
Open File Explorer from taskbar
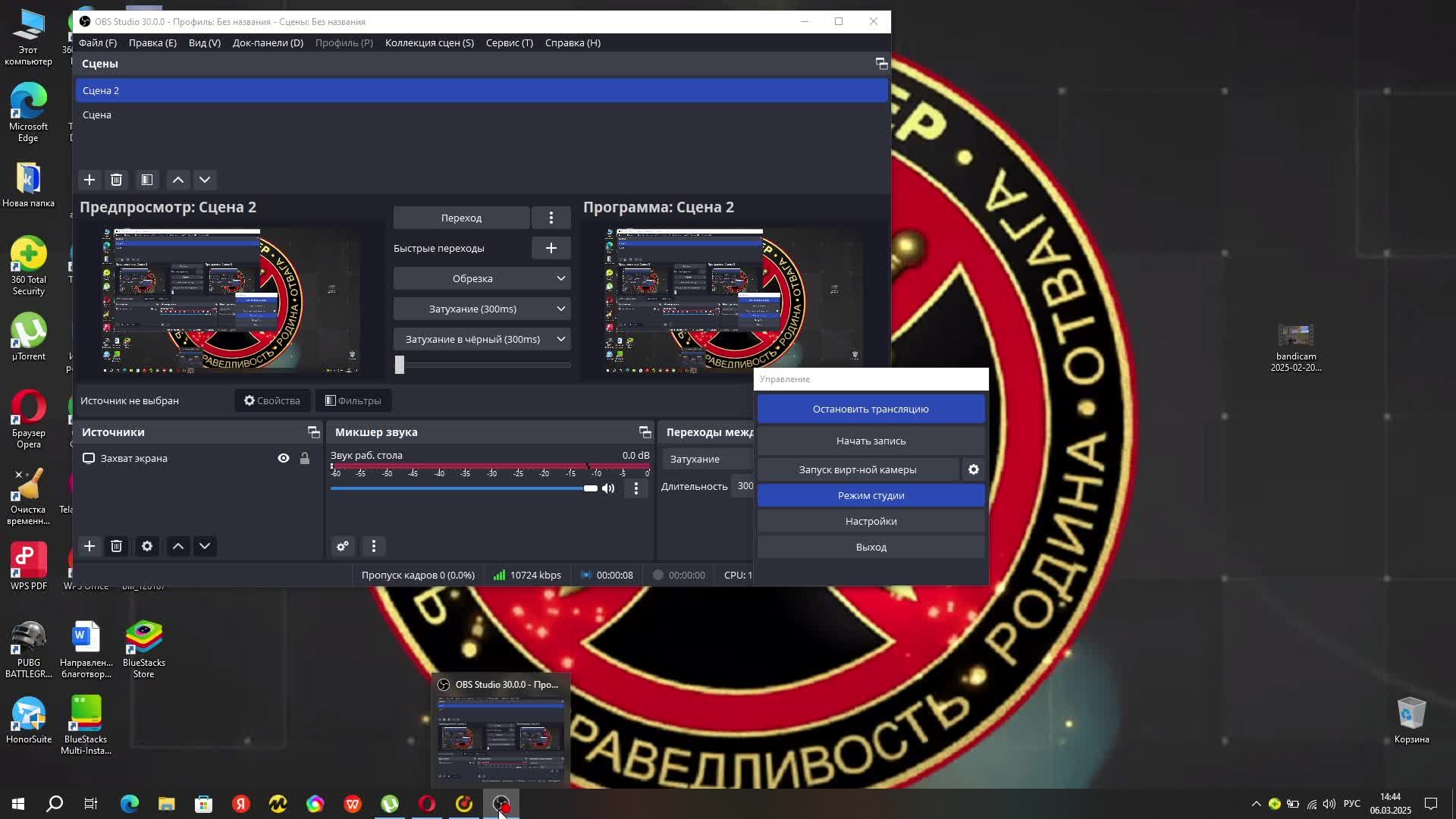pos(167,804)
